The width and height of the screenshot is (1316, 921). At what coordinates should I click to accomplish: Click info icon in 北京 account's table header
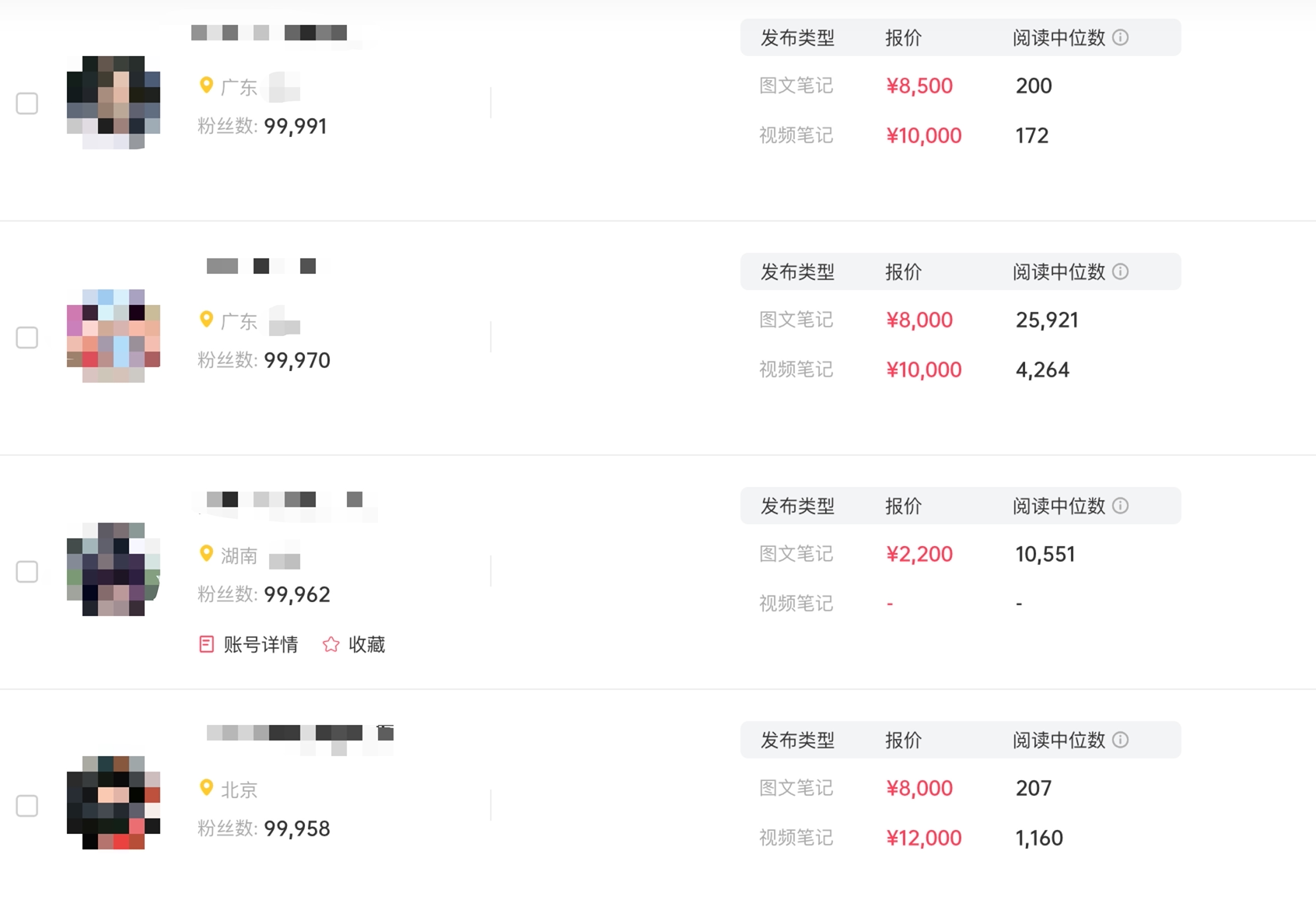[x=1120, y=740]
